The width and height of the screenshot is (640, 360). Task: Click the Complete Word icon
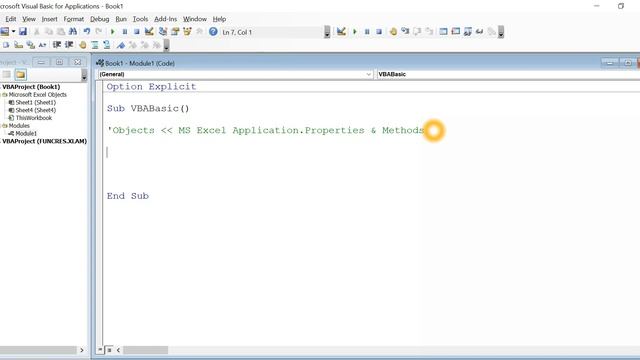point(42,45)
